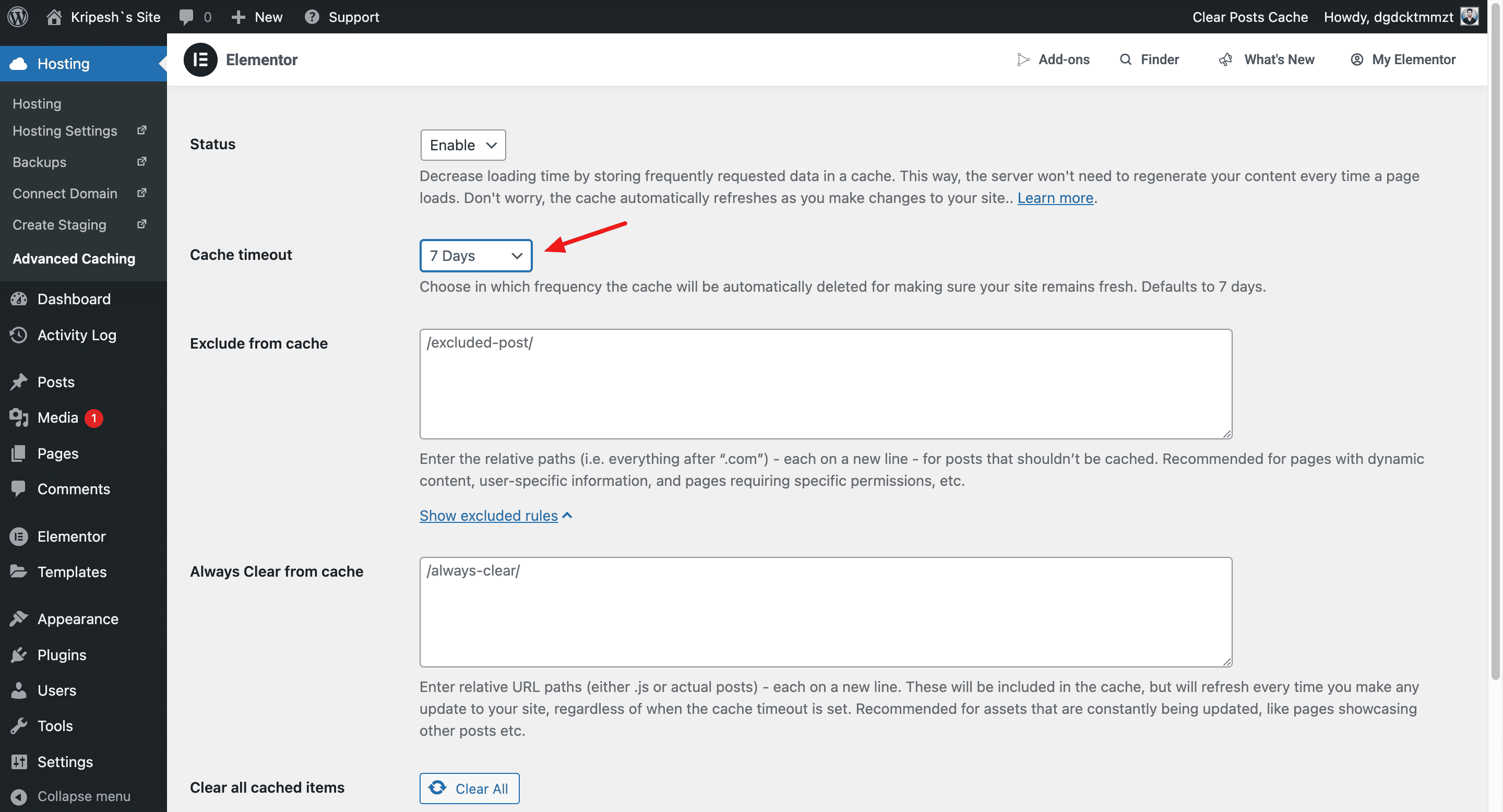Click Clear Posts Cache in the admin bar
Image resolution: width=1503 pixels, height=812 pixels.
1249,16
